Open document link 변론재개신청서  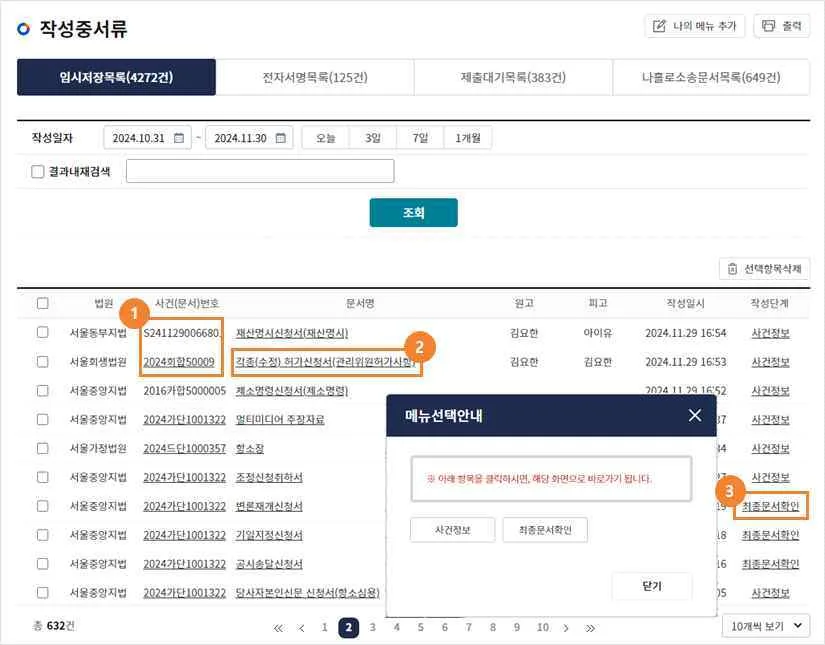coord(269,507)
